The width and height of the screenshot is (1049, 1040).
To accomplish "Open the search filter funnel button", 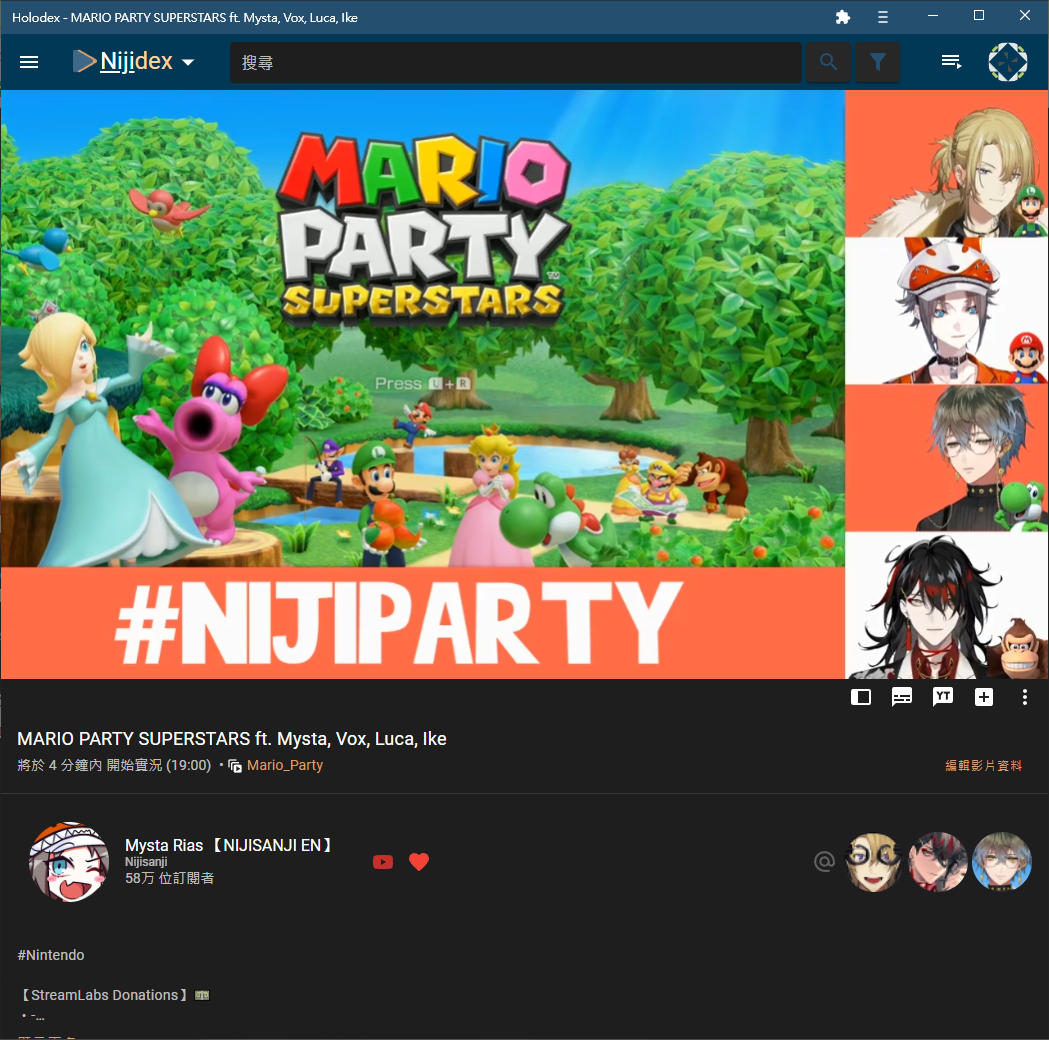I will coord(878,62).
